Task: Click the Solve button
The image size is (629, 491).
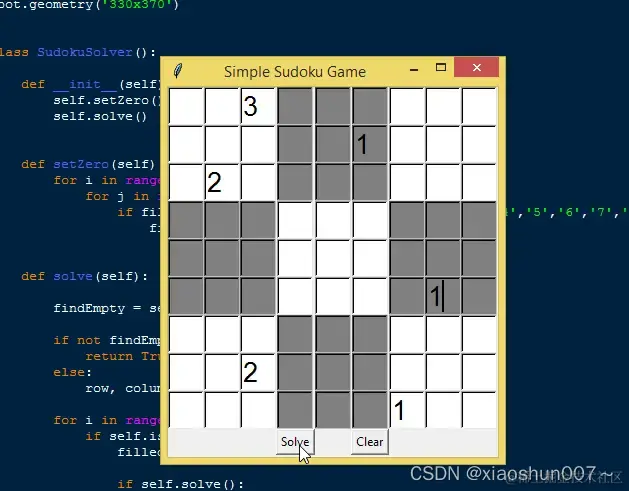Action: pos(295,442)
